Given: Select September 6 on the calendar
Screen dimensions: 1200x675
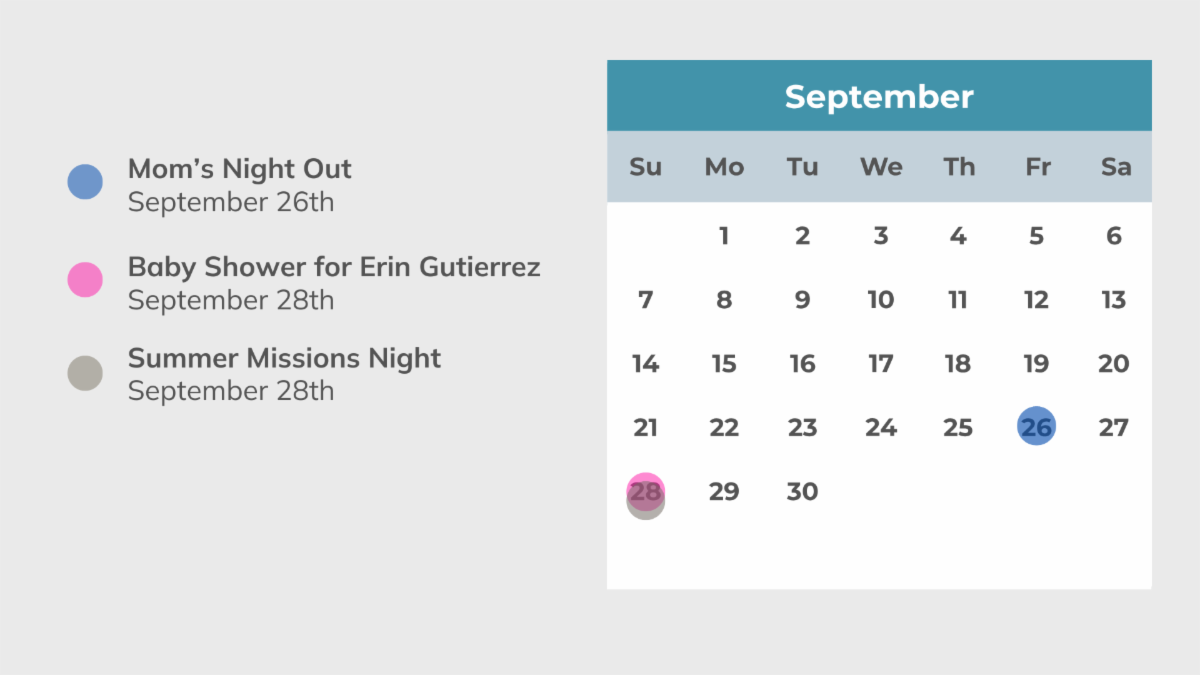Looking at the screenshot, I should coord(1114,236).
